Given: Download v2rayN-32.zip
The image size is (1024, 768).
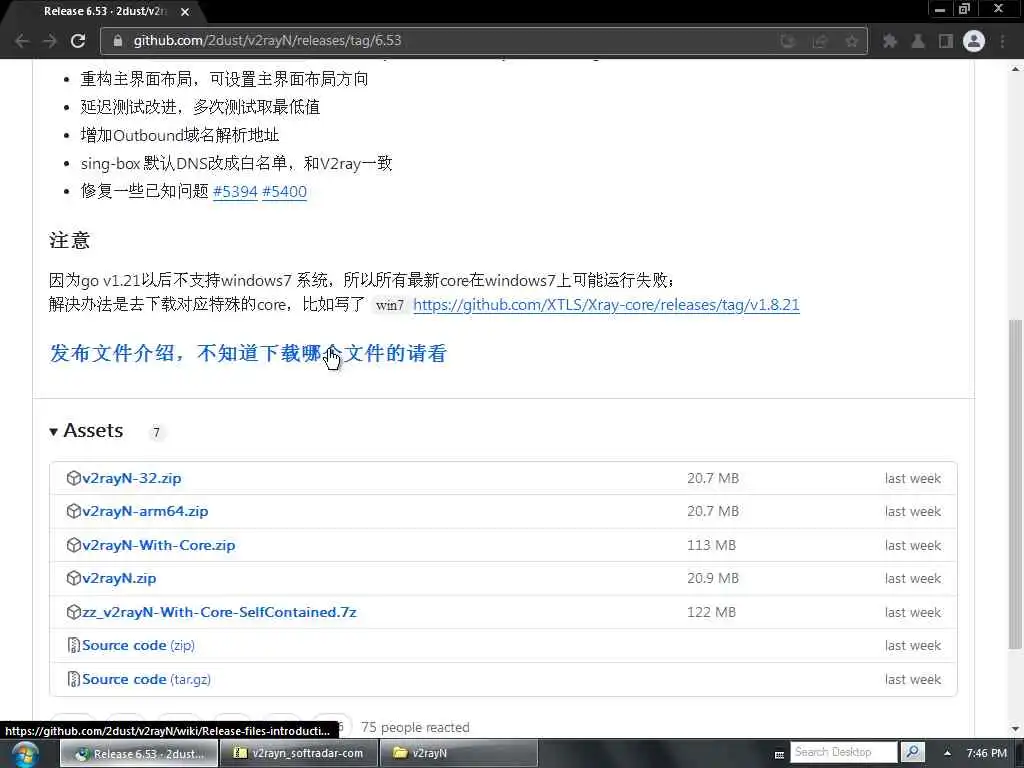Looking at the screenshot, I should 131,478.
